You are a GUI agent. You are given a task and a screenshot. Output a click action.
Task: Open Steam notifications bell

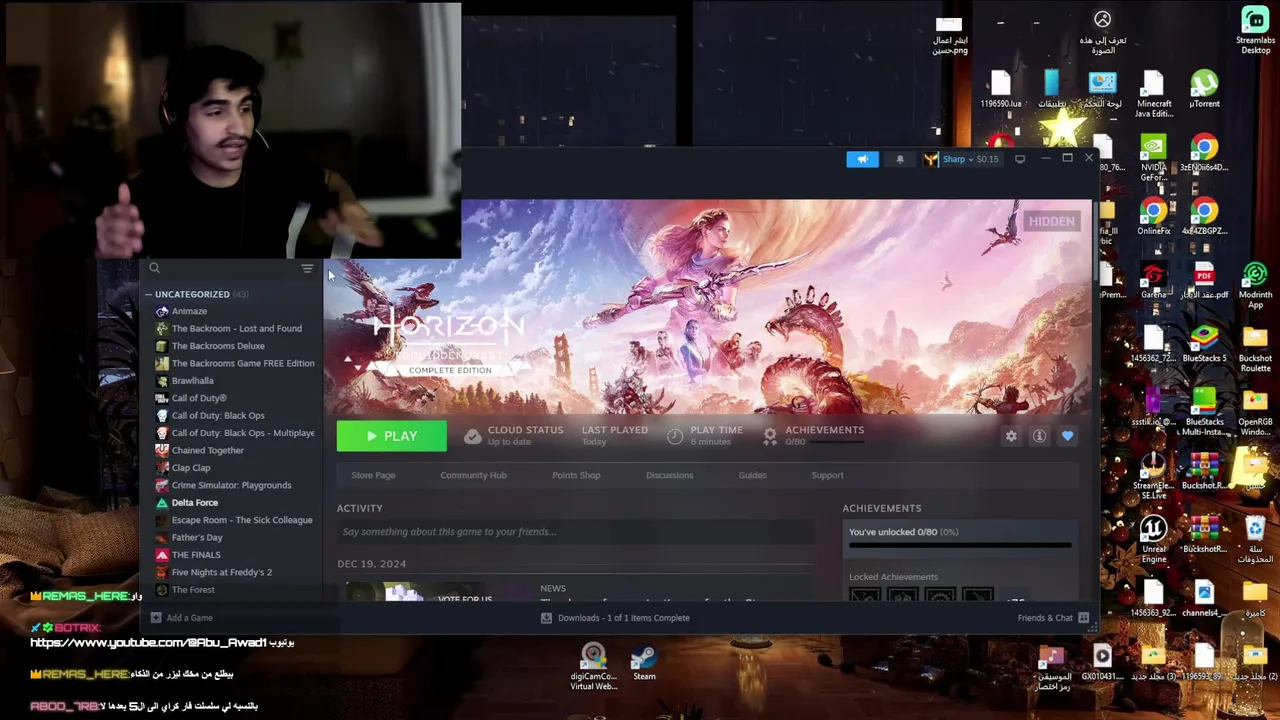[x=899, y=159]
